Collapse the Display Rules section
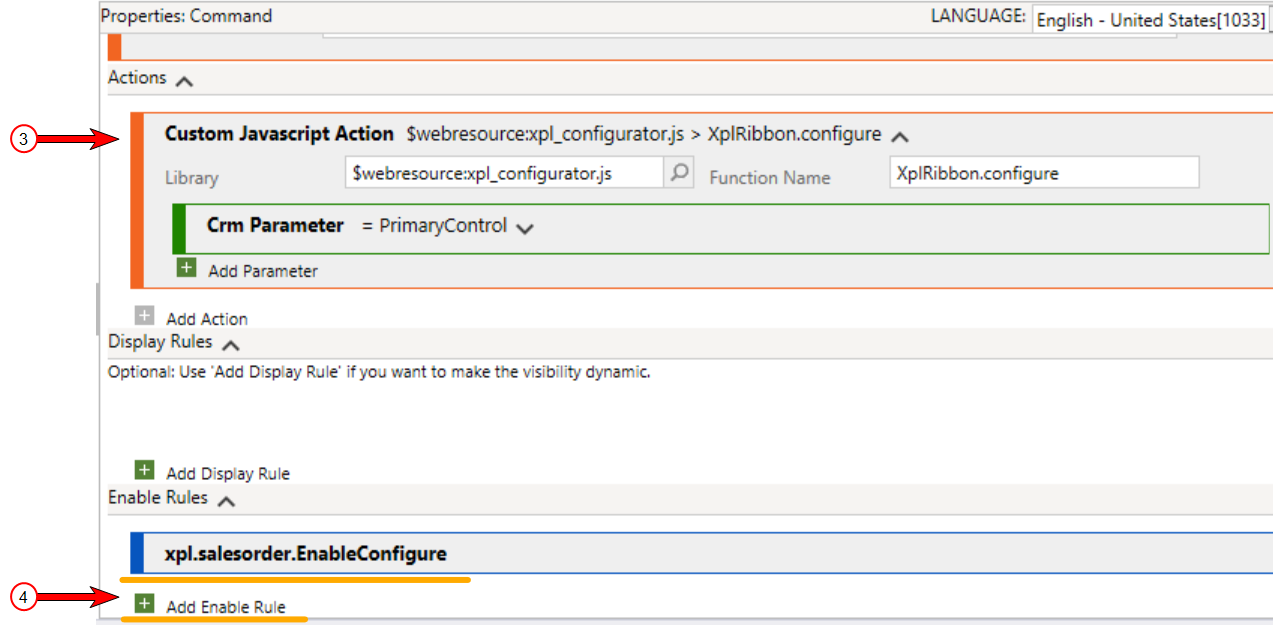Image resolution: width=1273 pixels, height=625 pixels. 230,344
